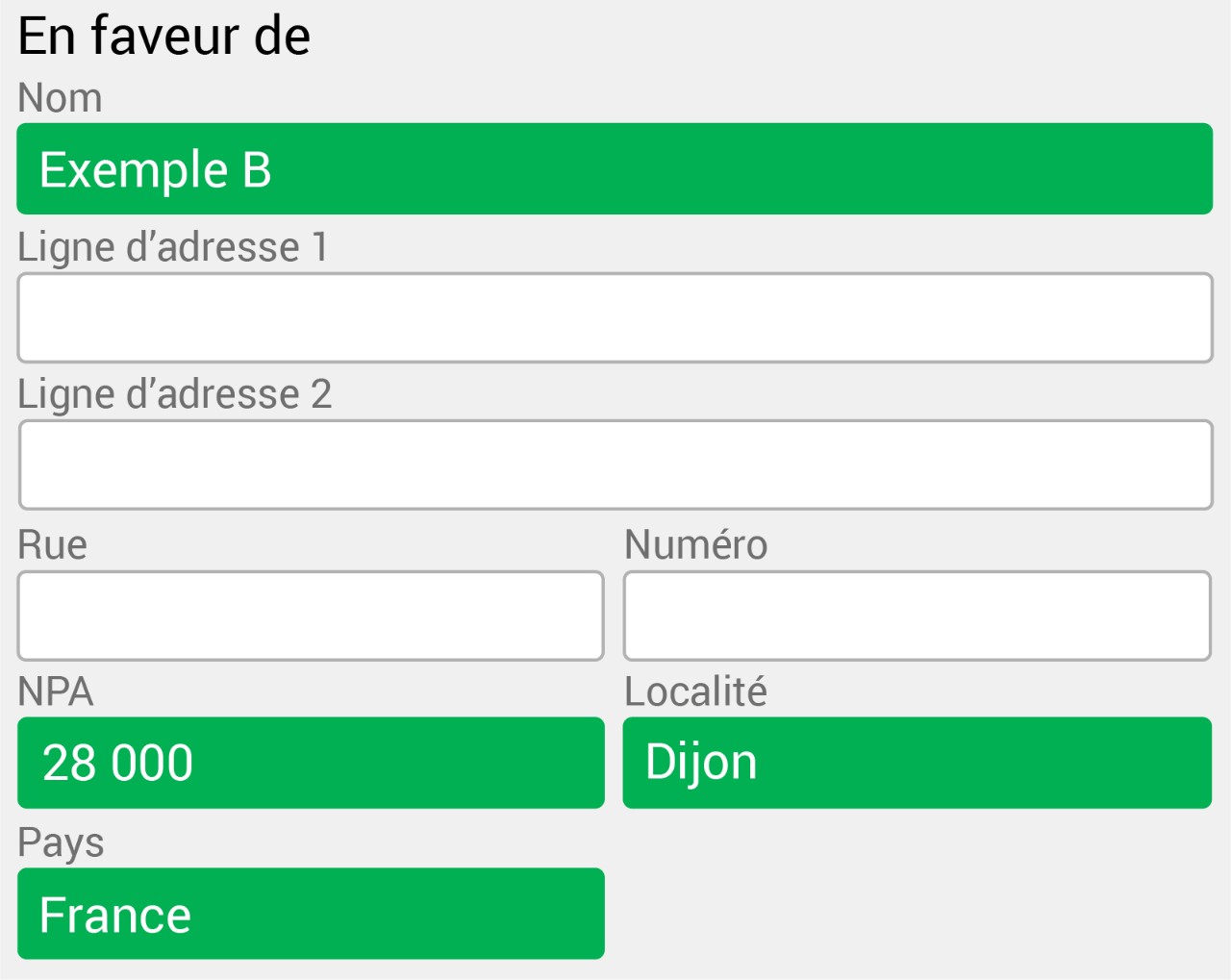The image size is (1231, 980).
Task: Click the empty Rue input field
Action: pyautogui.click(x=311, y=616)
